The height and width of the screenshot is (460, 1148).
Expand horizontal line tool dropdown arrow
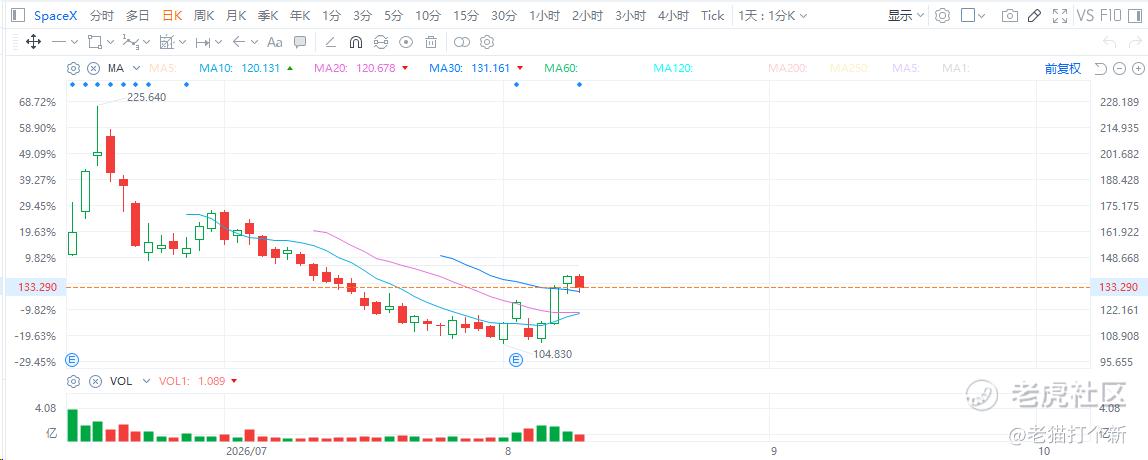(75, 42)
